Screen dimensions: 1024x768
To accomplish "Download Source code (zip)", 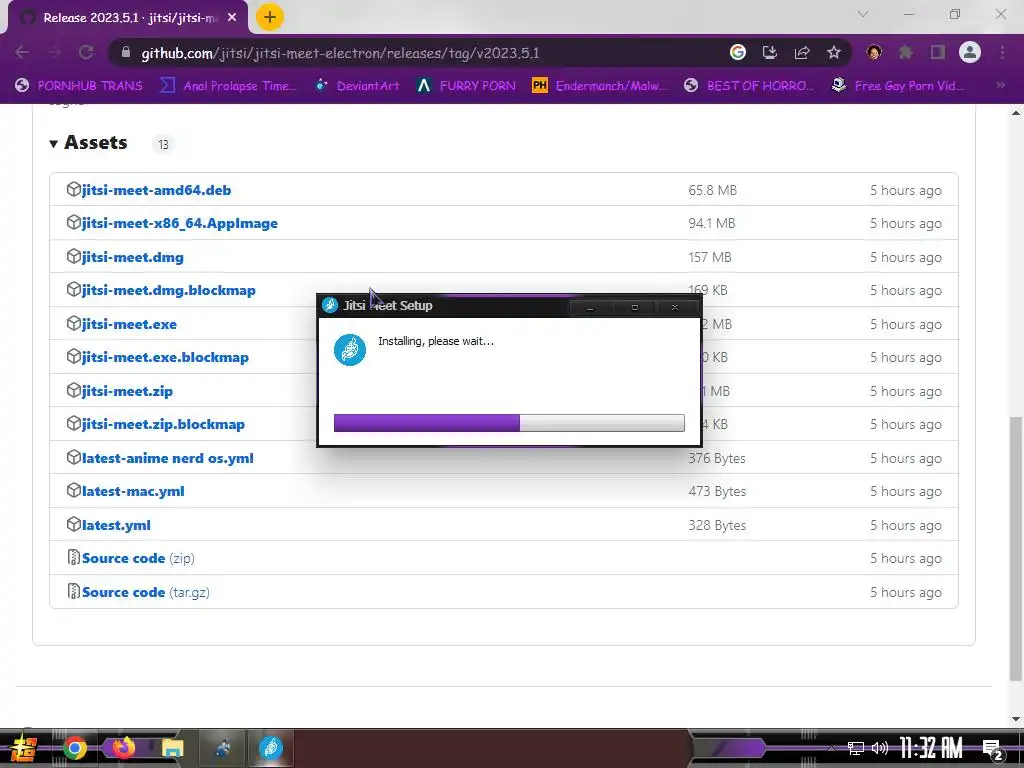I will 138,558.
